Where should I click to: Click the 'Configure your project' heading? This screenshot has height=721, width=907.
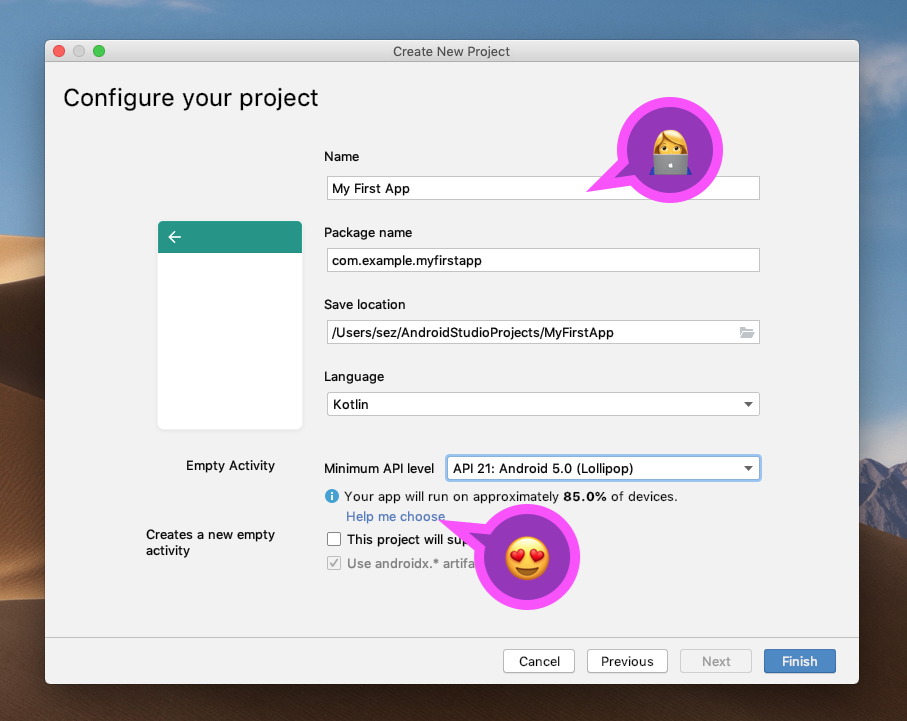coord(191,98)
